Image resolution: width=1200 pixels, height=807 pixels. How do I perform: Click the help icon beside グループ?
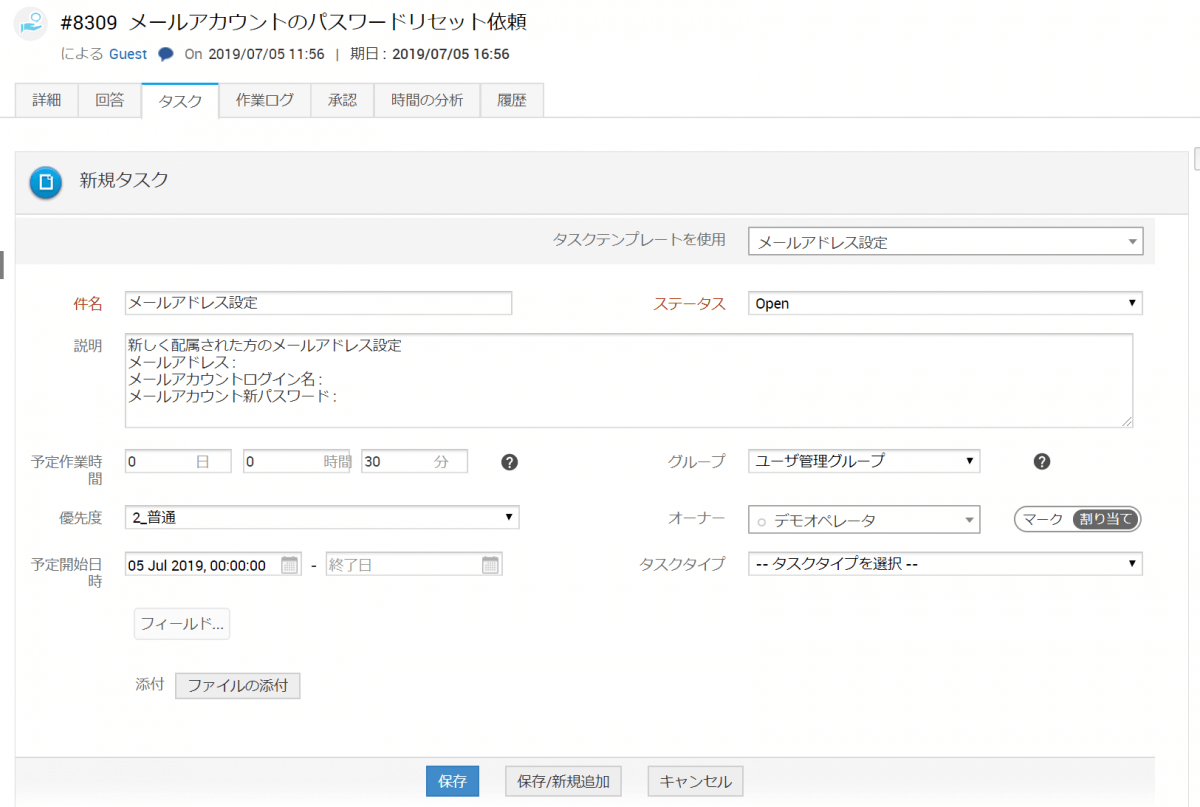pyautogui.click(x=1041, y=461)
